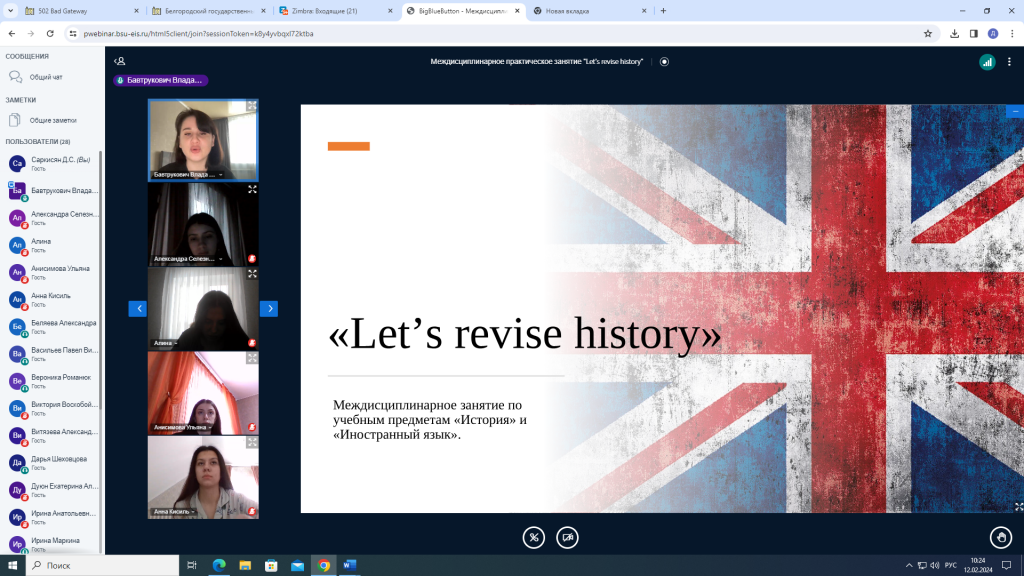Fullscreen Бавтрукович Влада webcam video
Screen dimensions: 1024x576
(251, 106)
